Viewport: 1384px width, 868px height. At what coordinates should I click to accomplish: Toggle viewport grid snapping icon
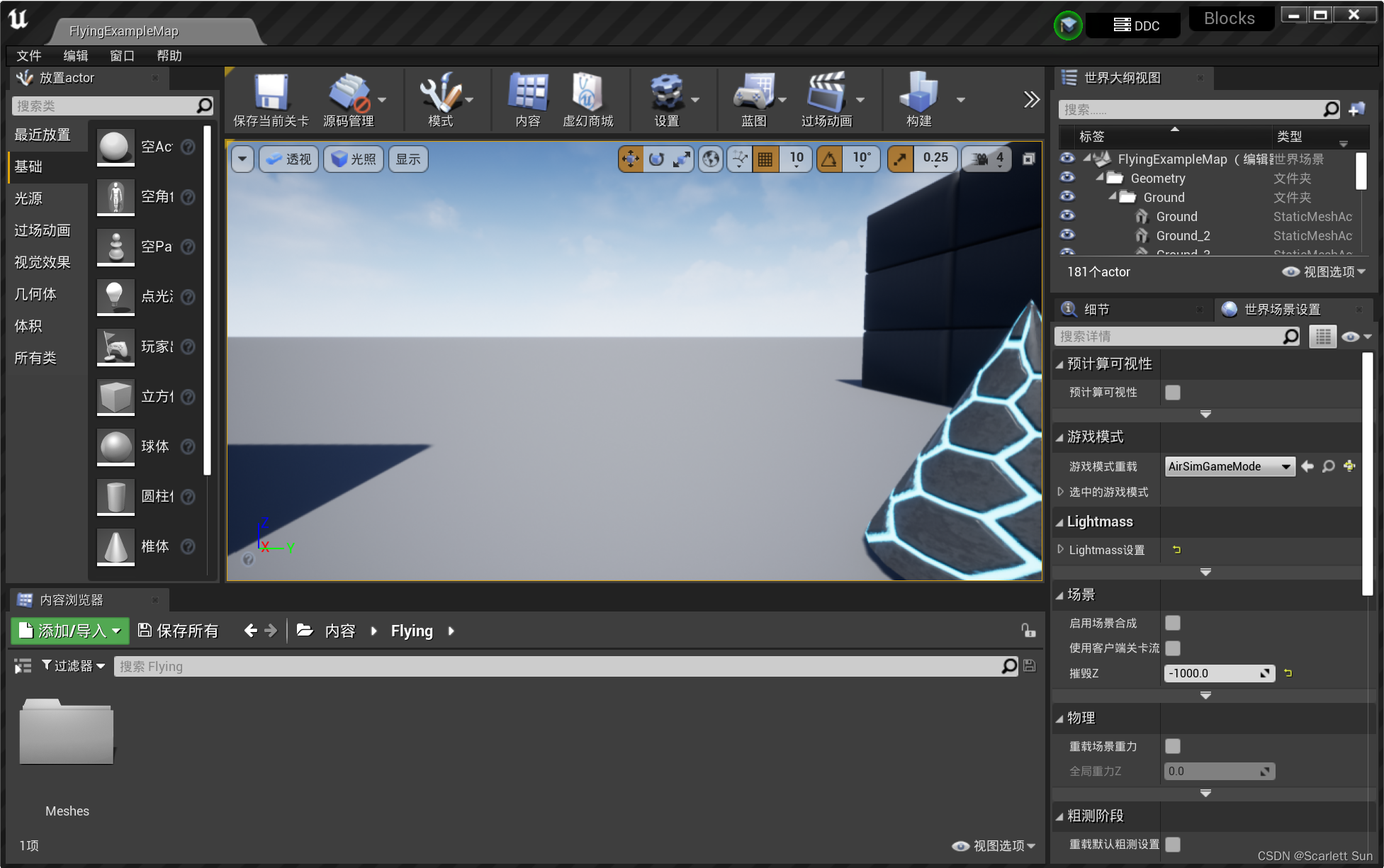click(x=765, y=159)
